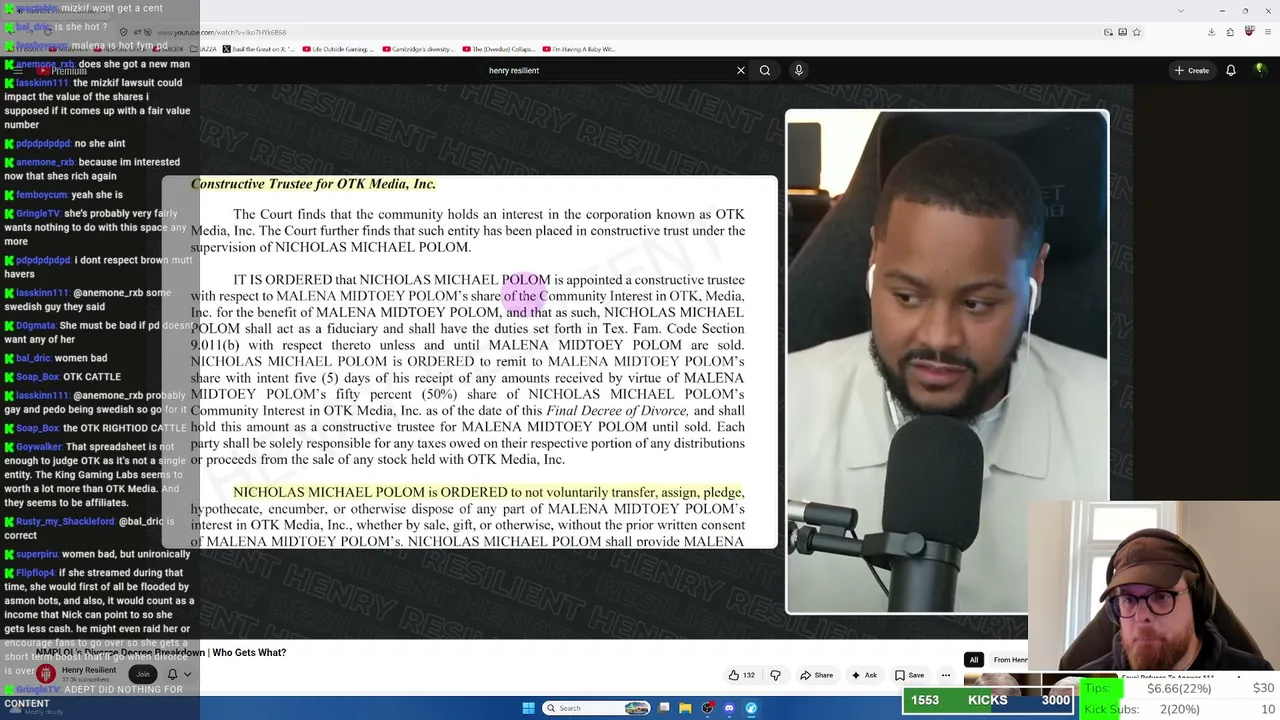
Task: Select the 'From Henry' filter chip
Action: click(x=1010, y=660)
